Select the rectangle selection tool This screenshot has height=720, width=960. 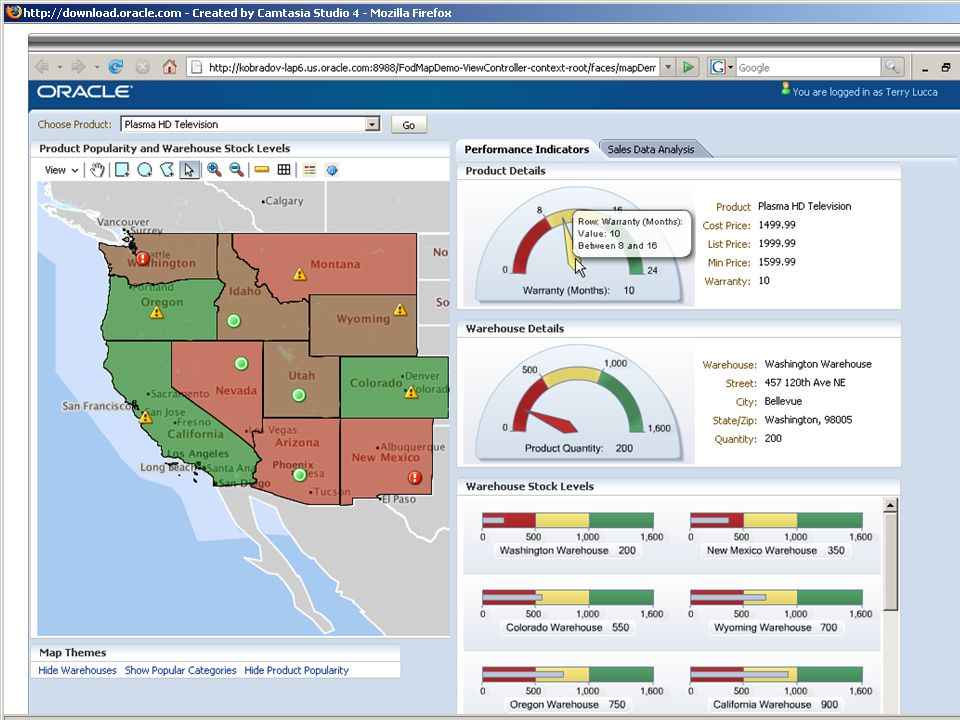coord(122,170)
